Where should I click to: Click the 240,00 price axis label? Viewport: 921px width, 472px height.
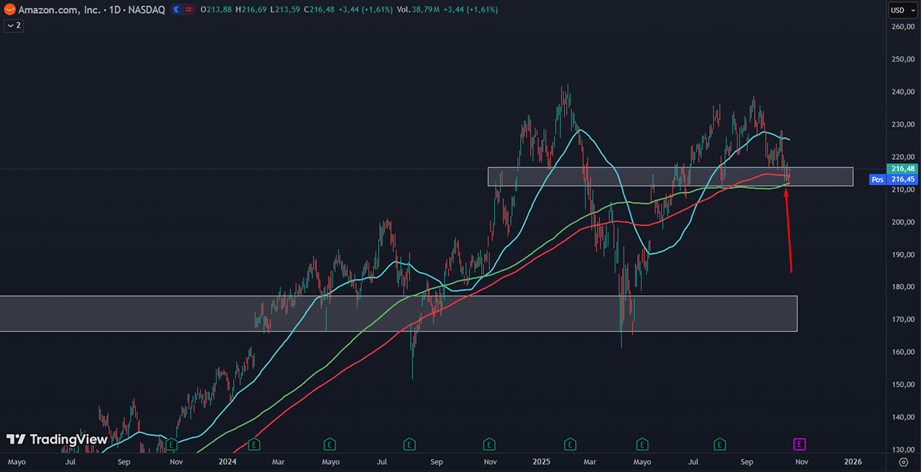pos(903,92)
